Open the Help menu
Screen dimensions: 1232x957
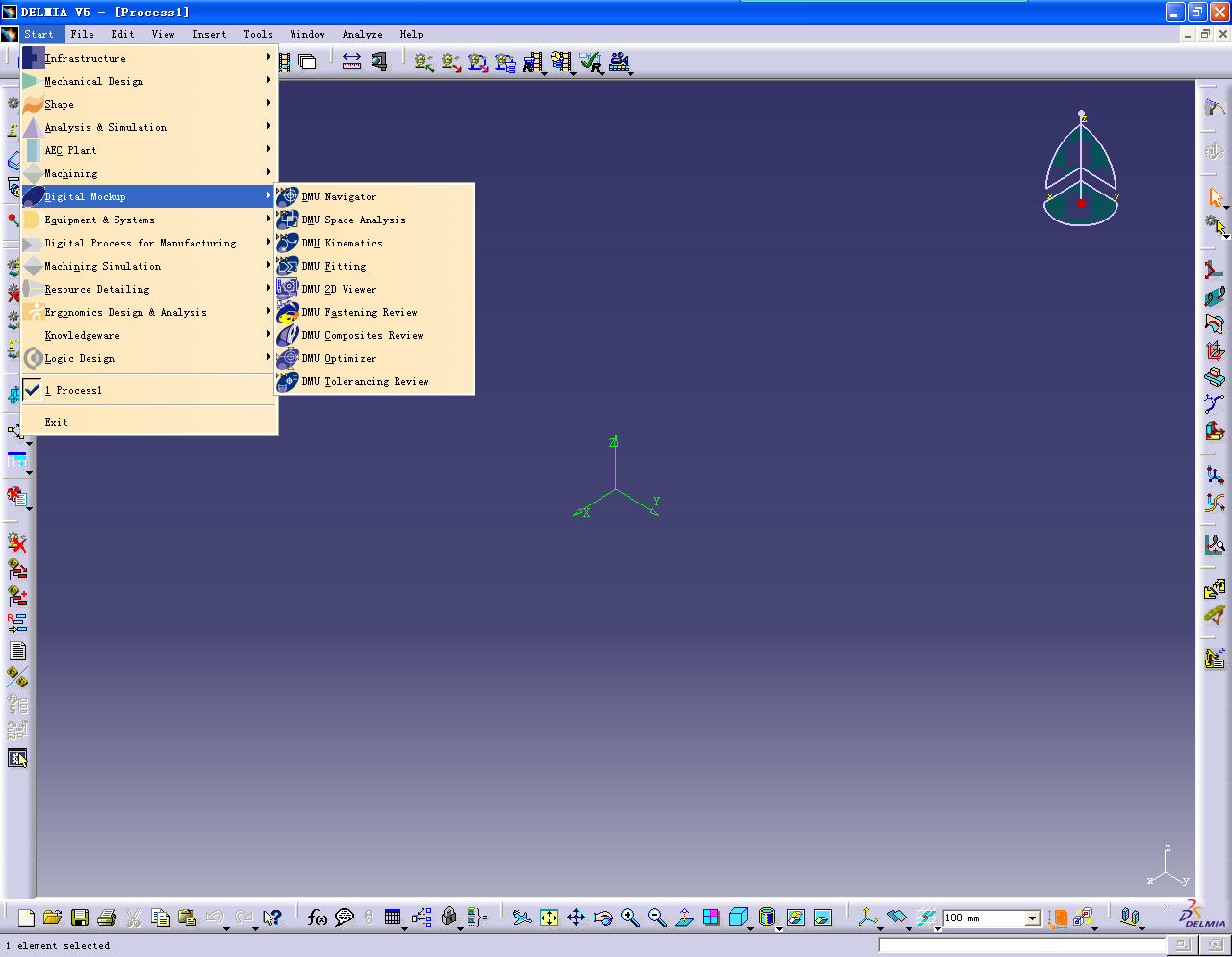click(411, 34)
